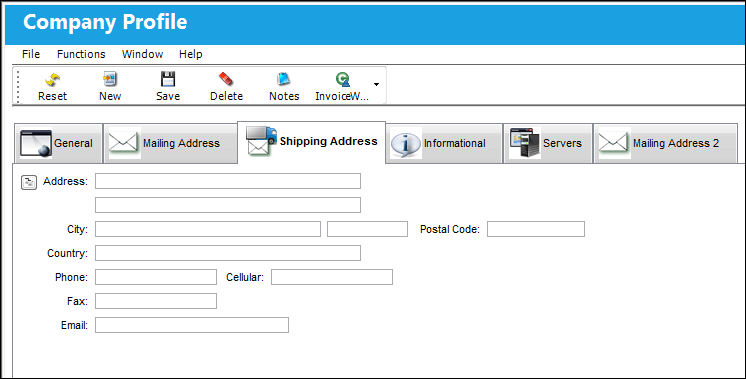Expand the toolbar overflow arrow
The image size is (746, 379).
tap(376, 85)
